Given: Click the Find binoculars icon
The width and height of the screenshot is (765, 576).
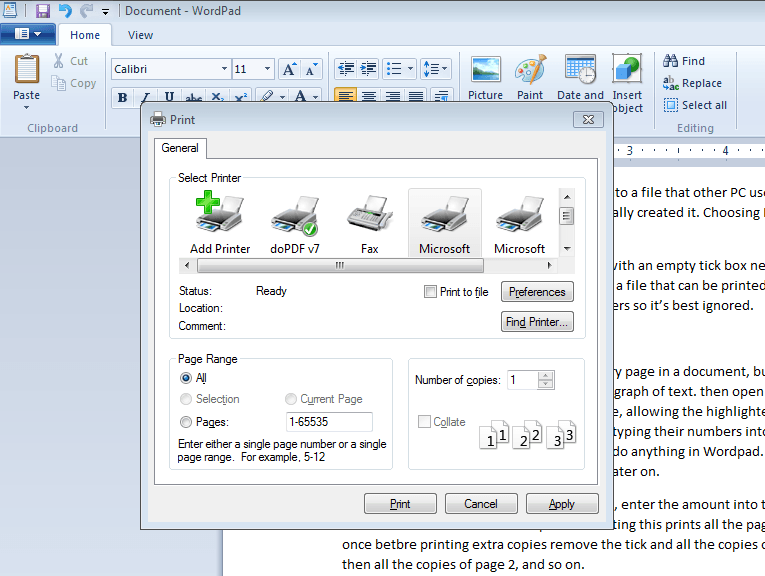Looking at the screenshot, I should (x=670, y=61).
